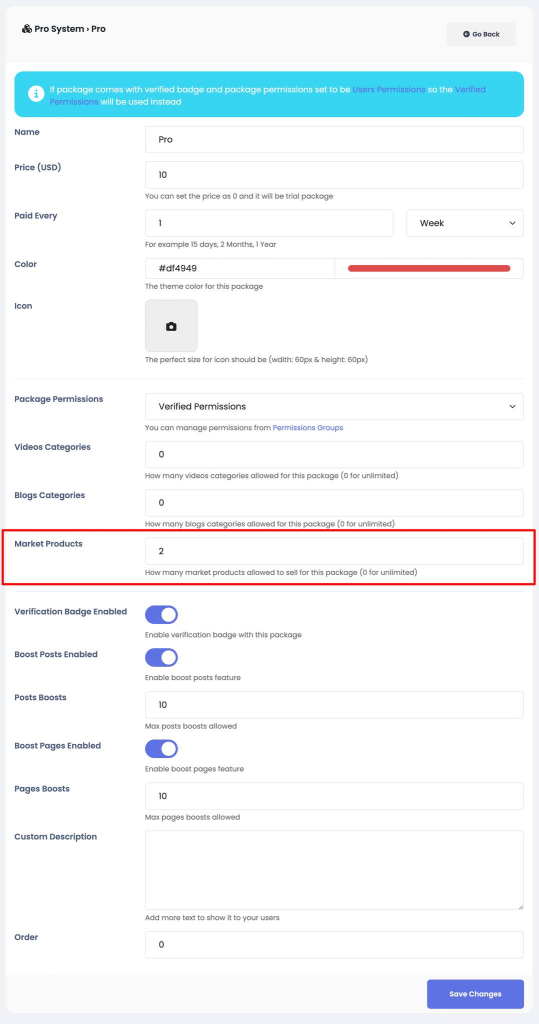Image resolution: width=539 pixels, height=1024 pixels.
Task: Focus the Market Products input field
Action: (x=335, y=551)
